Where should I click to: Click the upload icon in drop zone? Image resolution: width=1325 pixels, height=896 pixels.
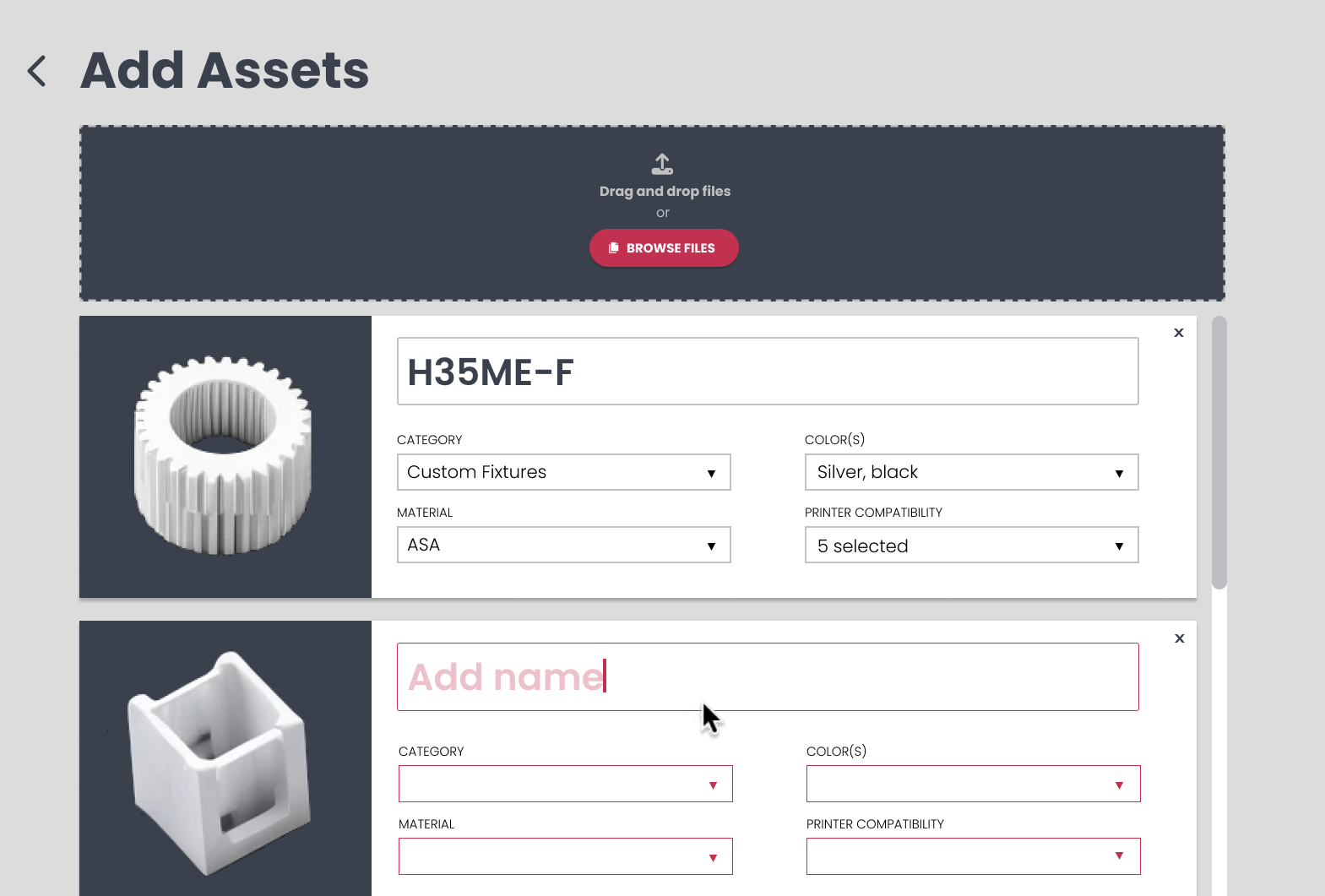pos(662,164)
